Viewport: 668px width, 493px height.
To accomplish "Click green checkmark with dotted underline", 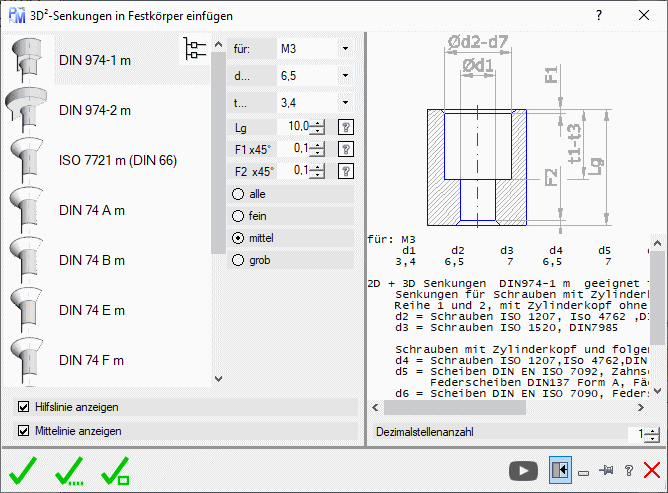I will click(x=70, y=469).
